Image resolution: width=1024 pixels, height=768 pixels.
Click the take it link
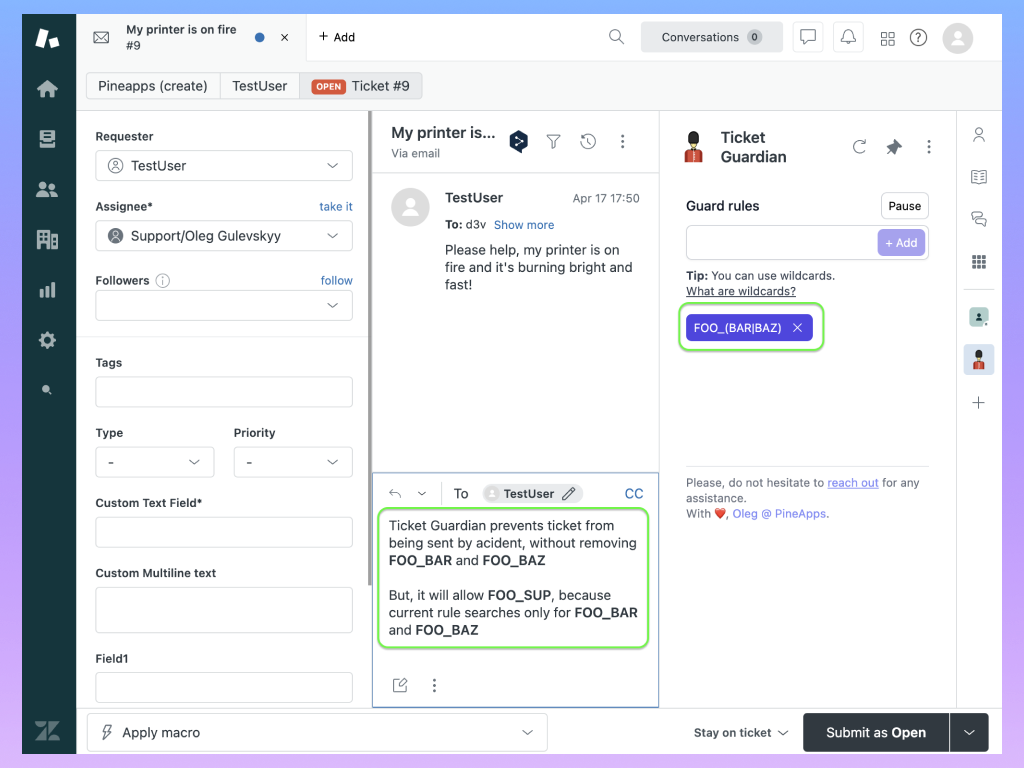click(336, 206)
